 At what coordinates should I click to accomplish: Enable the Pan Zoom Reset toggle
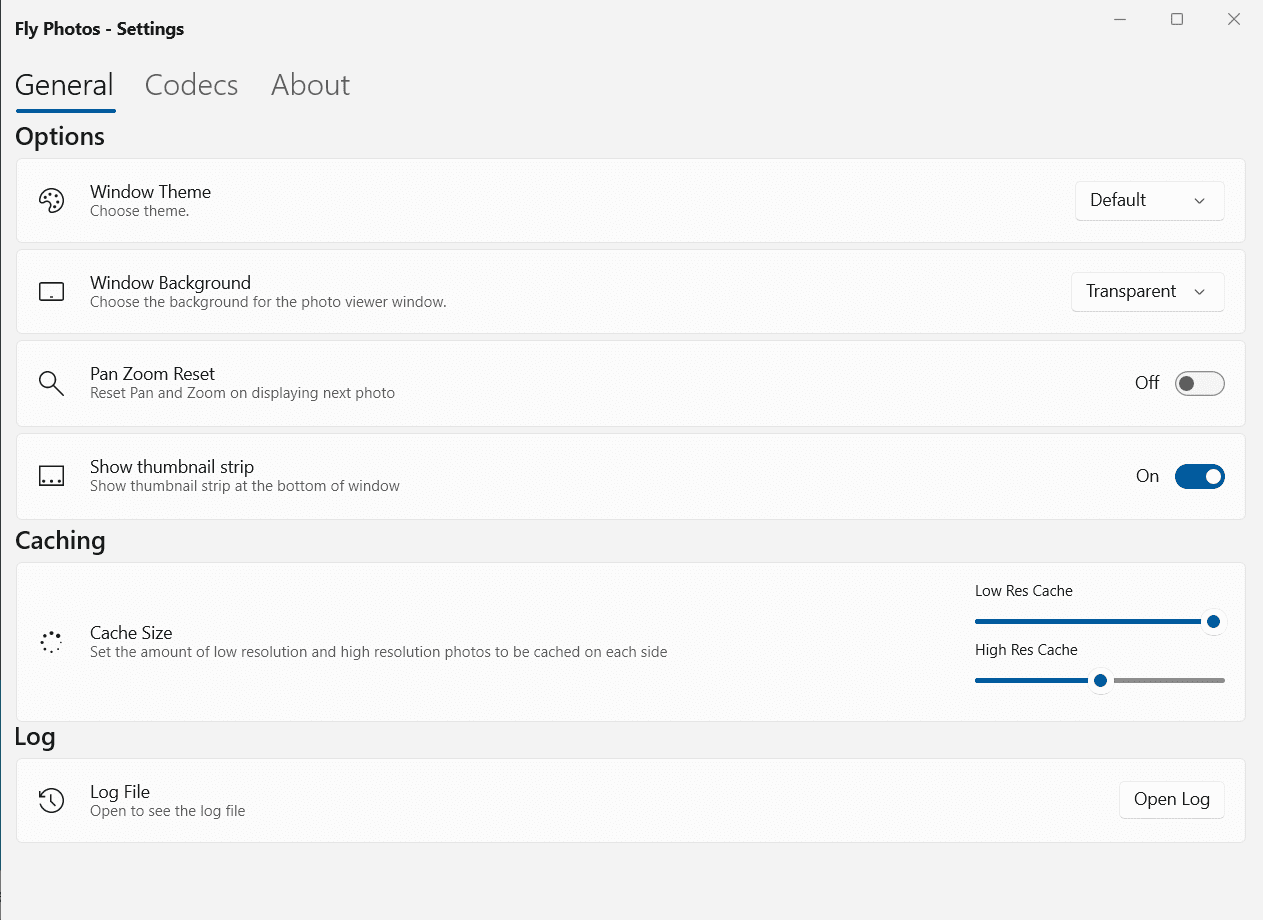pos(1199,383)
